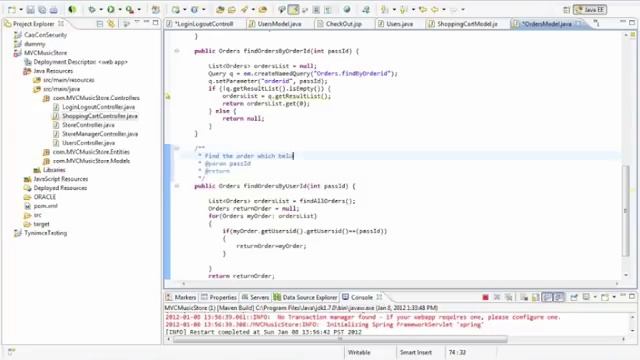Open the Run dropdown arrow
This screenshot has width=640, height=360.
point(120,9)
